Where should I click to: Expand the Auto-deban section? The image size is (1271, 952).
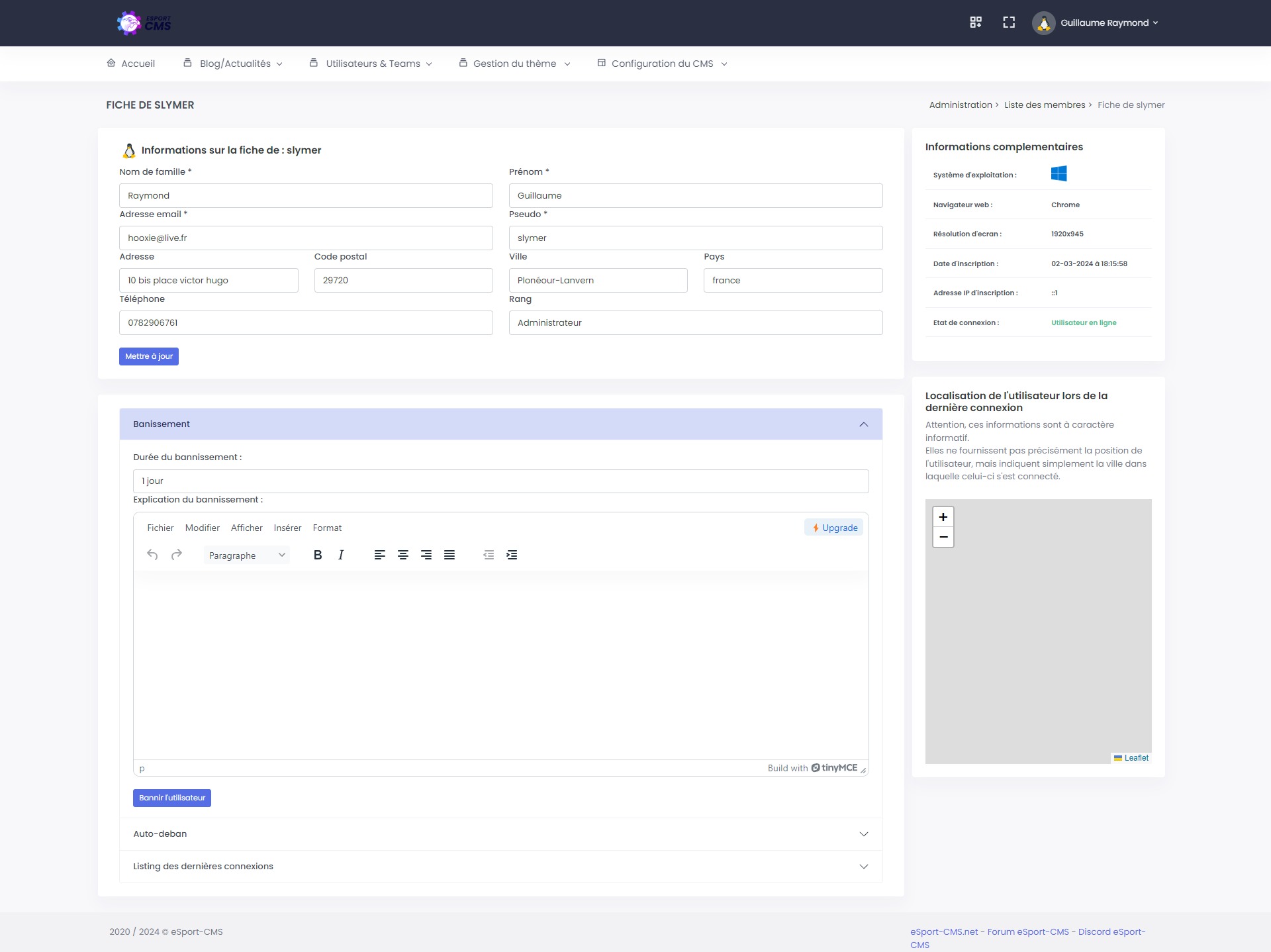[501, 834]
